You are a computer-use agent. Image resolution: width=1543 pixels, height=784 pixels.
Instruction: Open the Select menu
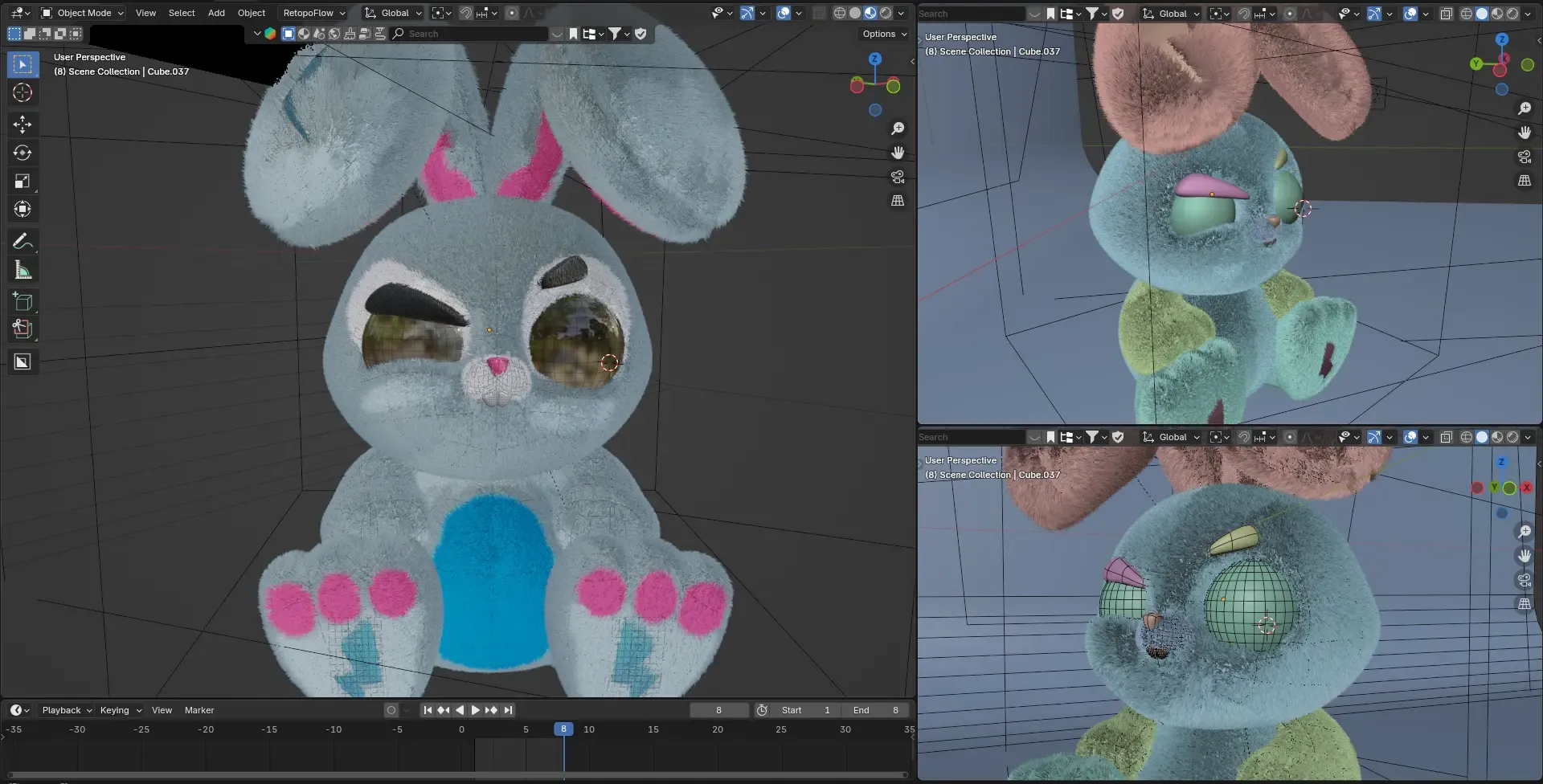click(x=182, y=13)
